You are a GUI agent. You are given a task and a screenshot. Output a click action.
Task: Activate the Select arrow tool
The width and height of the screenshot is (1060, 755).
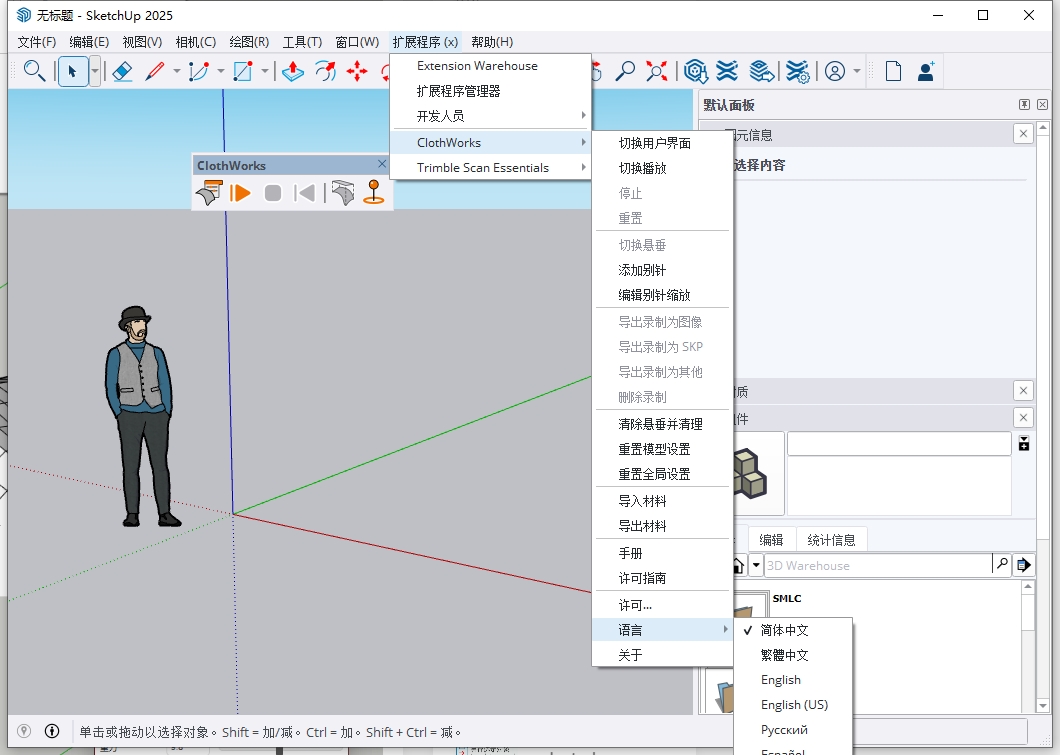pyautogui.click(x=73, y=71)
